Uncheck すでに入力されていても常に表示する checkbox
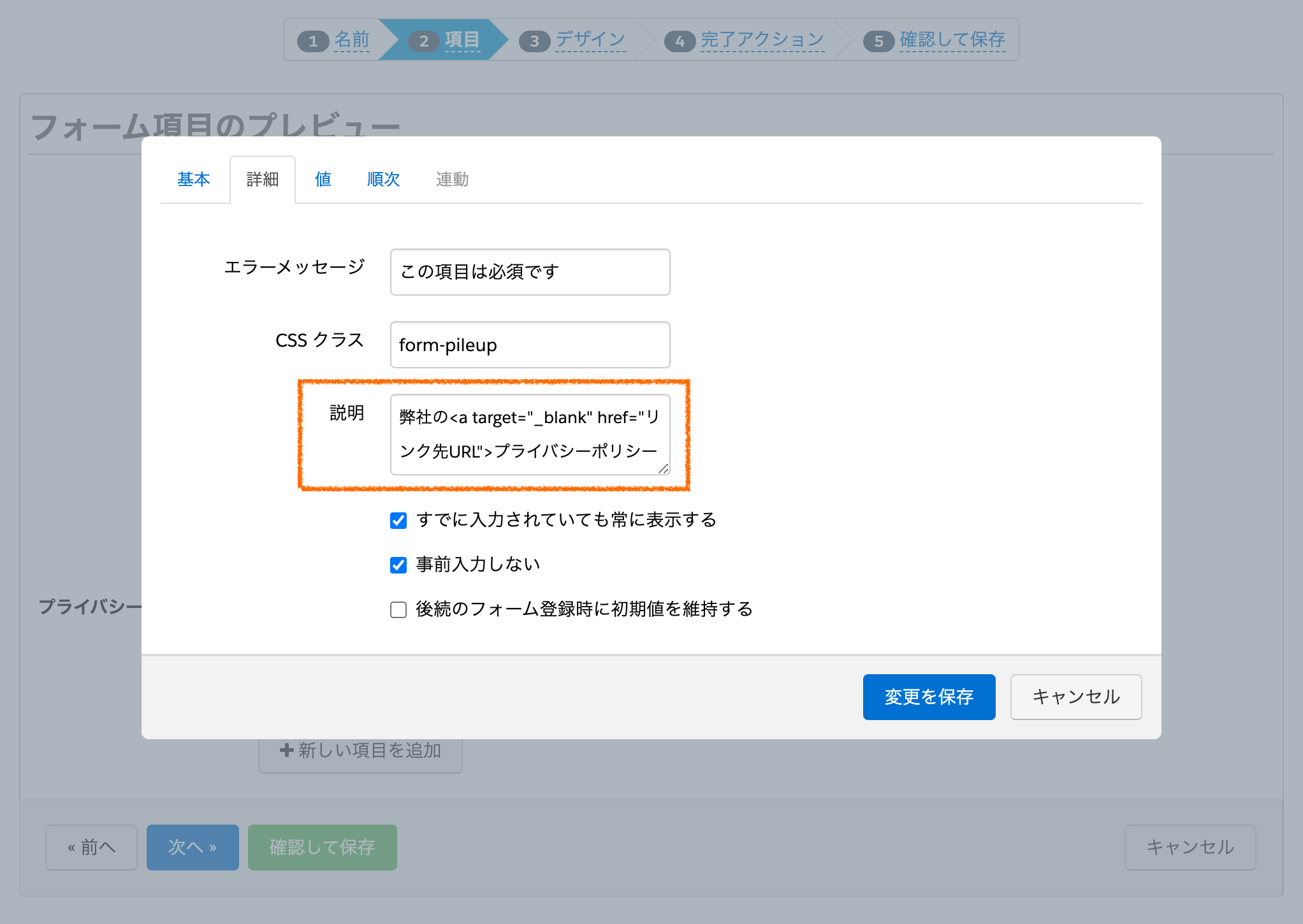Viewport: 1303px width, 924px height. (398, 521)
